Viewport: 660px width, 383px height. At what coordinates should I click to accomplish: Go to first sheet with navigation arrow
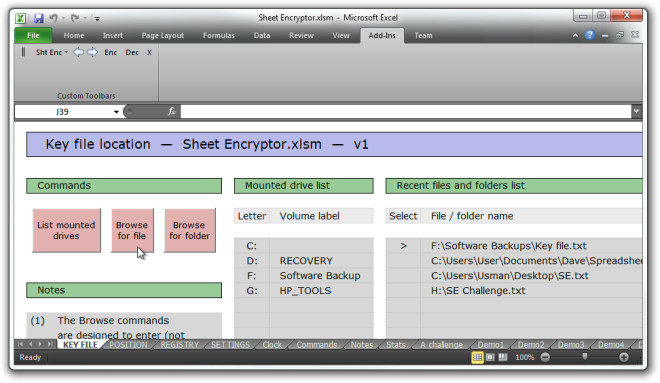point(20,344)
